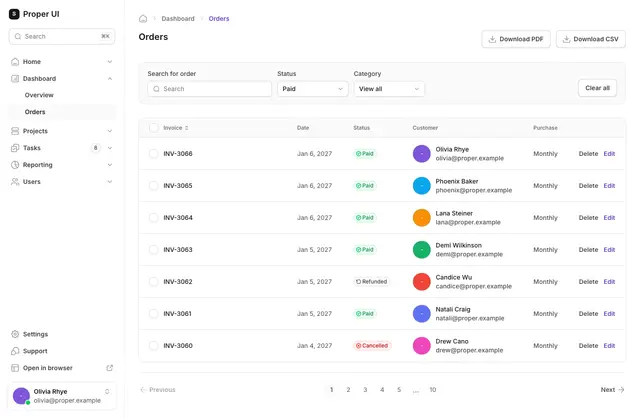
Task: Click Phoenix Baker's blue avatar
Action: point(422,186)
